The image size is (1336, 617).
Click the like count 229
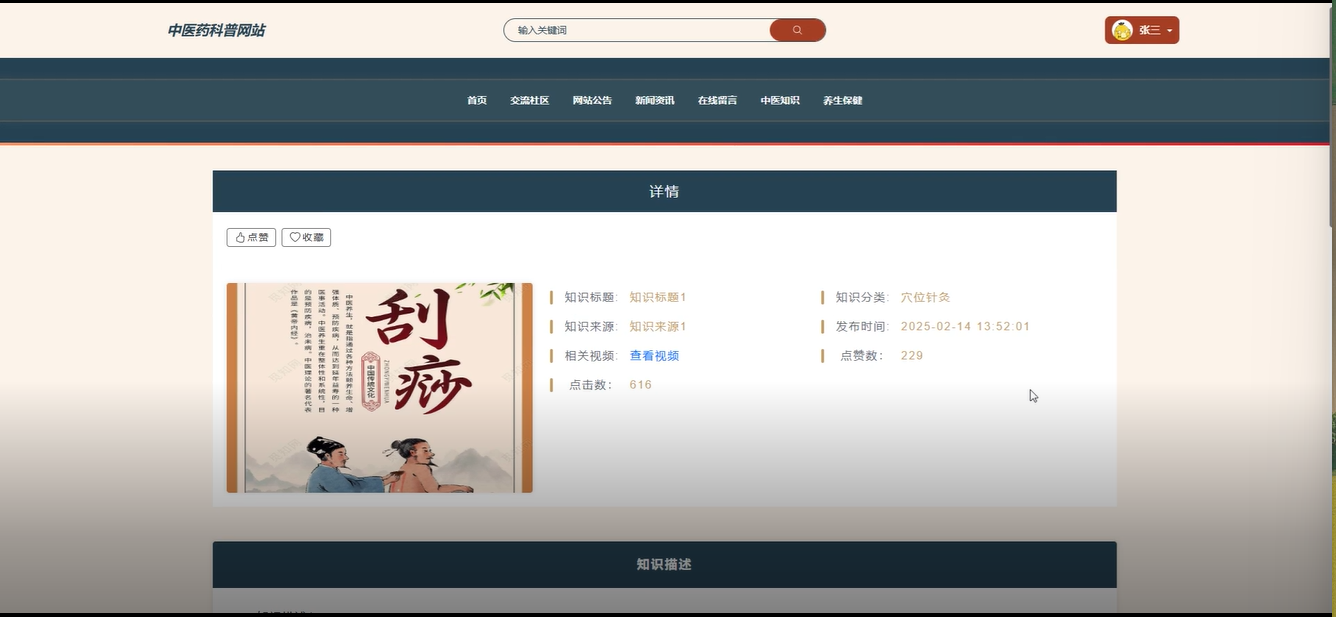point(911,355)
